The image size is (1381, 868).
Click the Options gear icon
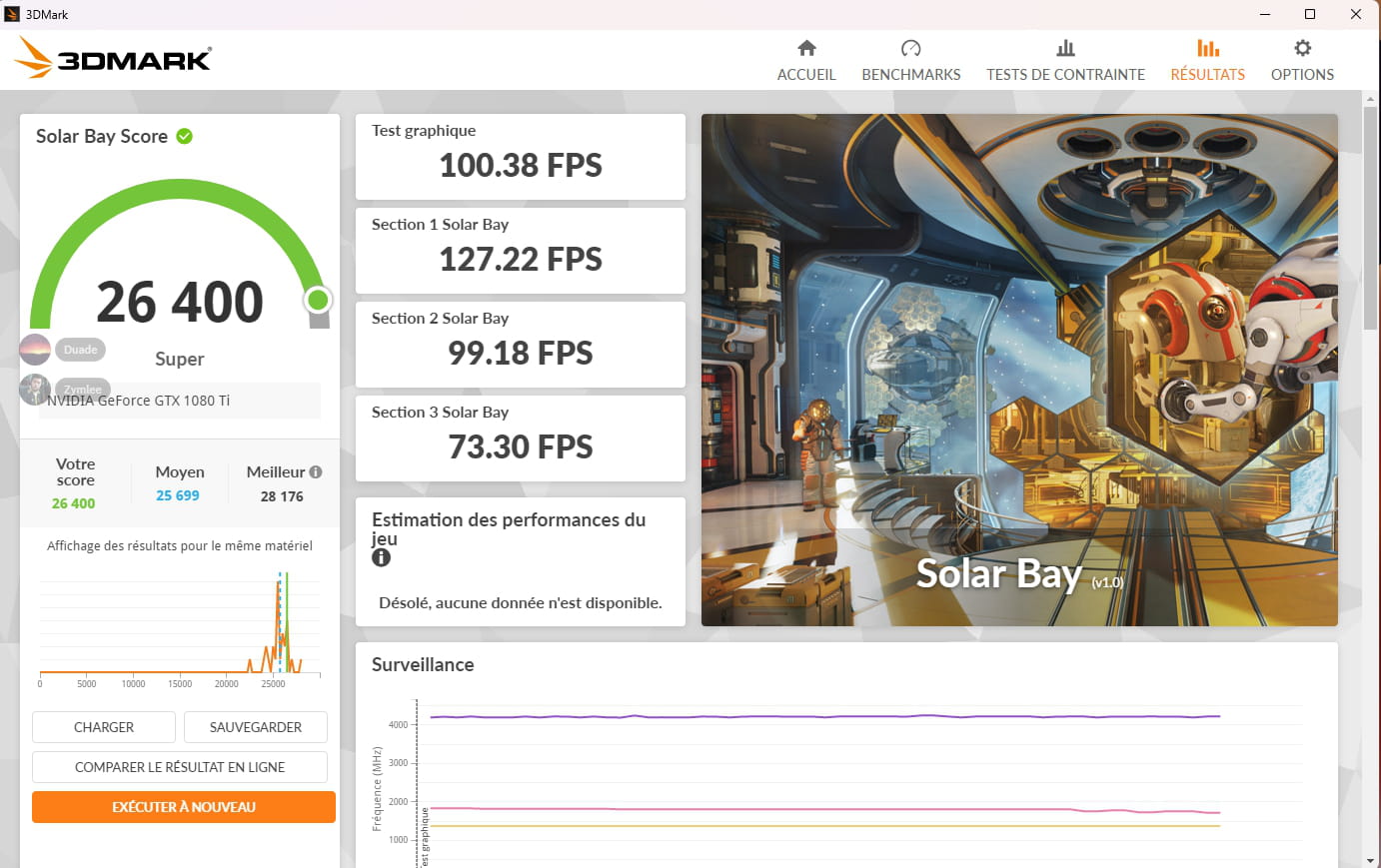pos(1302,48)
